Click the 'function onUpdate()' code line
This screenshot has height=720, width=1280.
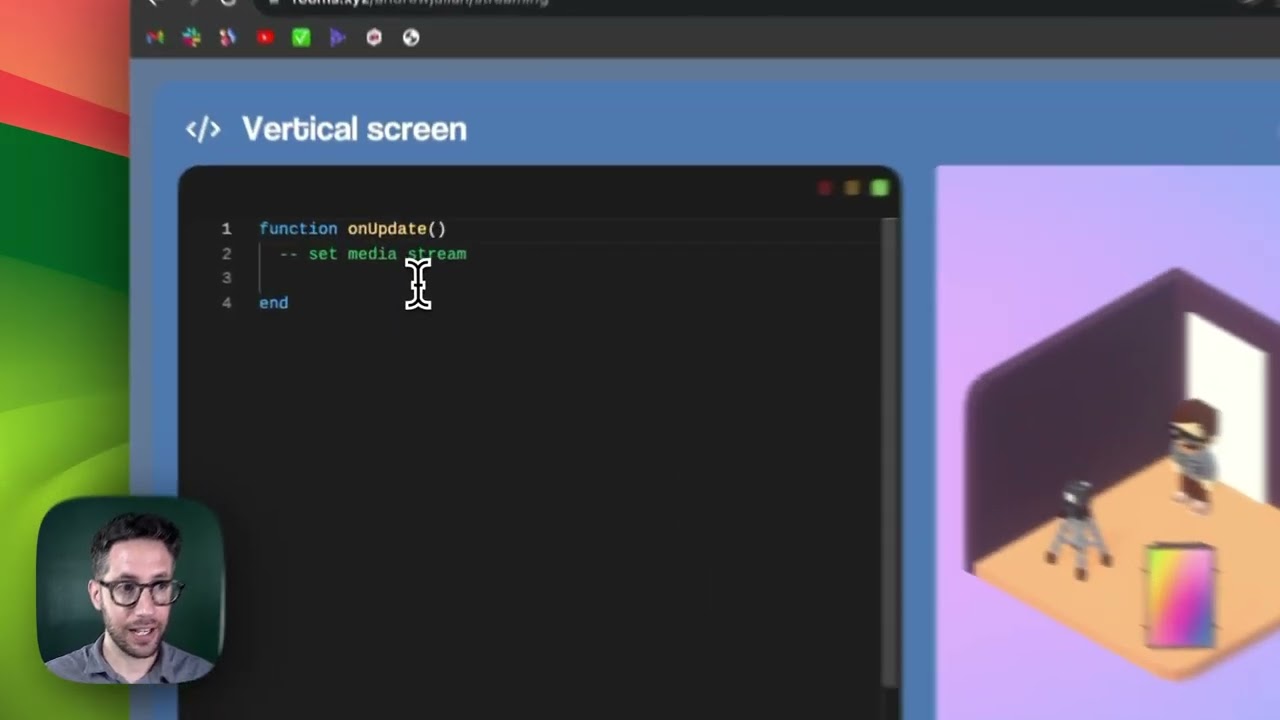click(352, 229)
